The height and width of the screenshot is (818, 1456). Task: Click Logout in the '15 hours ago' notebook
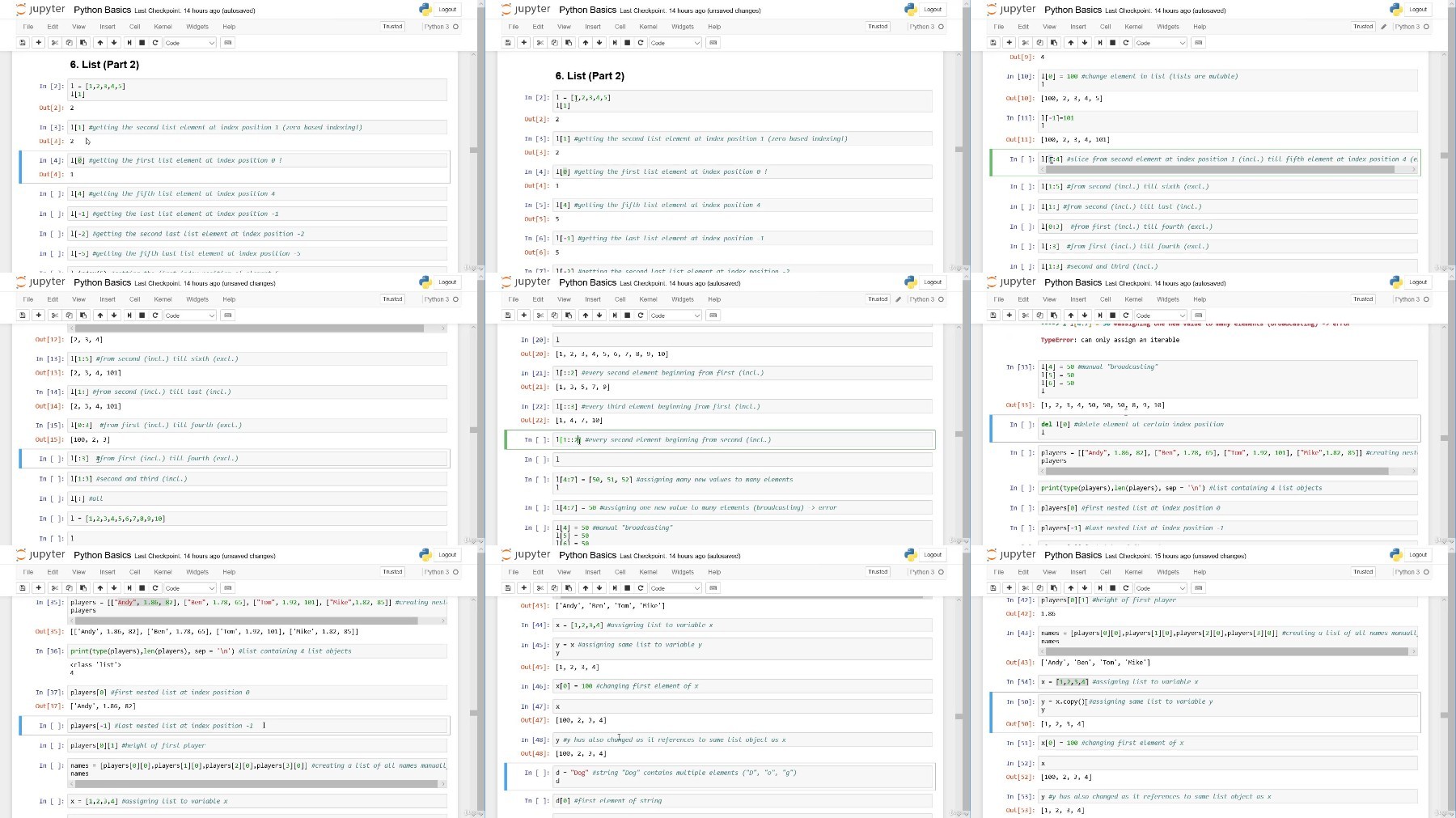1418,554
